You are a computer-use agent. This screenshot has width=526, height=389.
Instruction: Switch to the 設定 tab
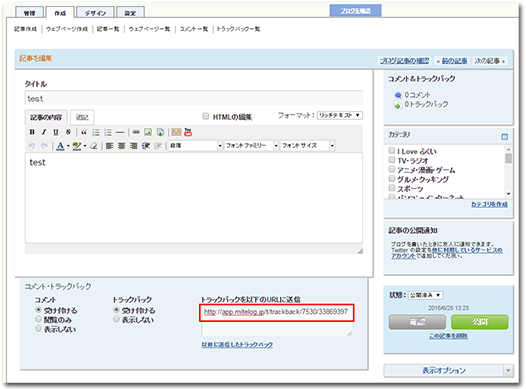click(x=130, y=13)
